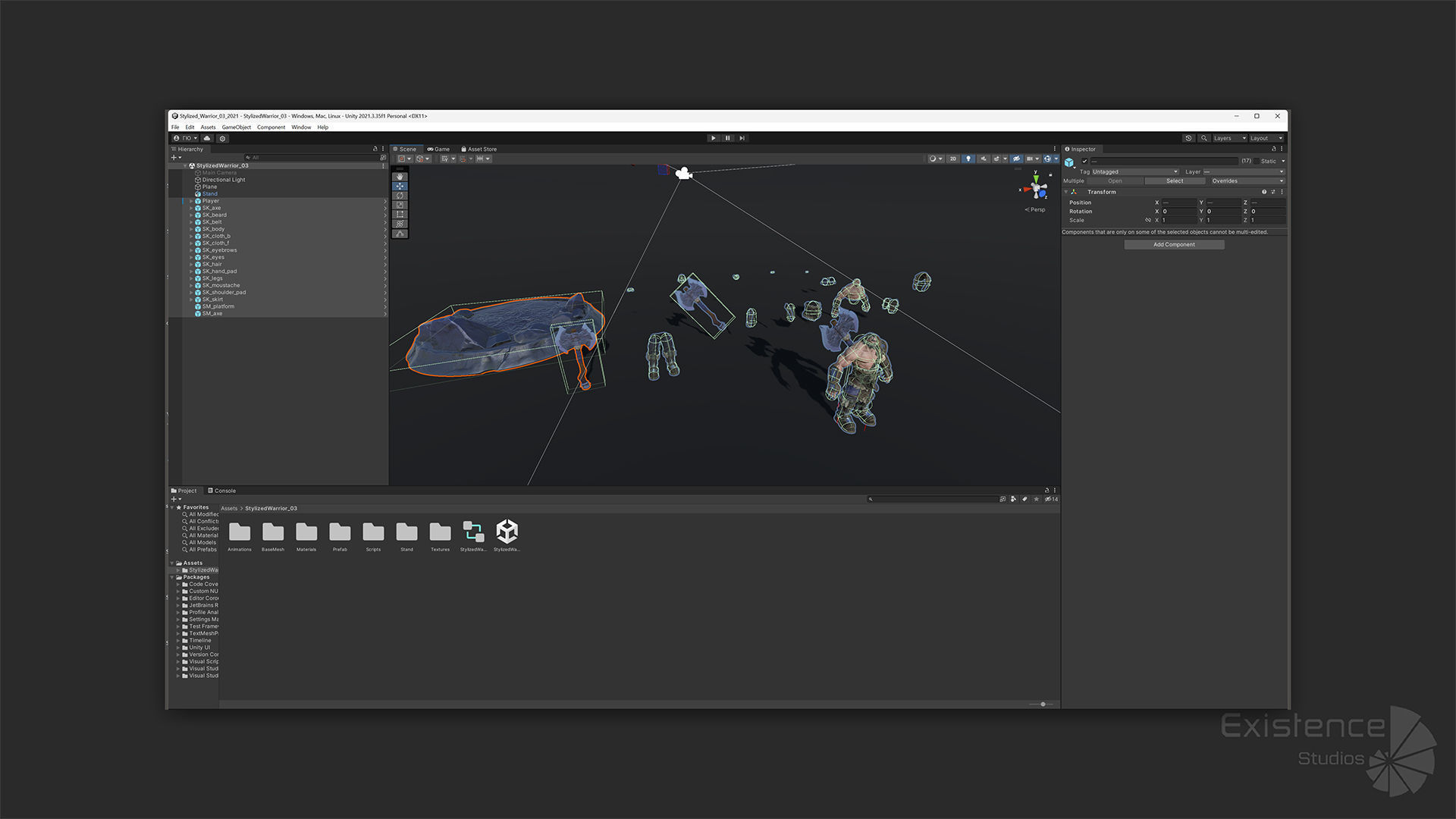Screen dimensions: 1456x819
Task: Click the global search magnifier icon
Action: [x=1203, y=138]
